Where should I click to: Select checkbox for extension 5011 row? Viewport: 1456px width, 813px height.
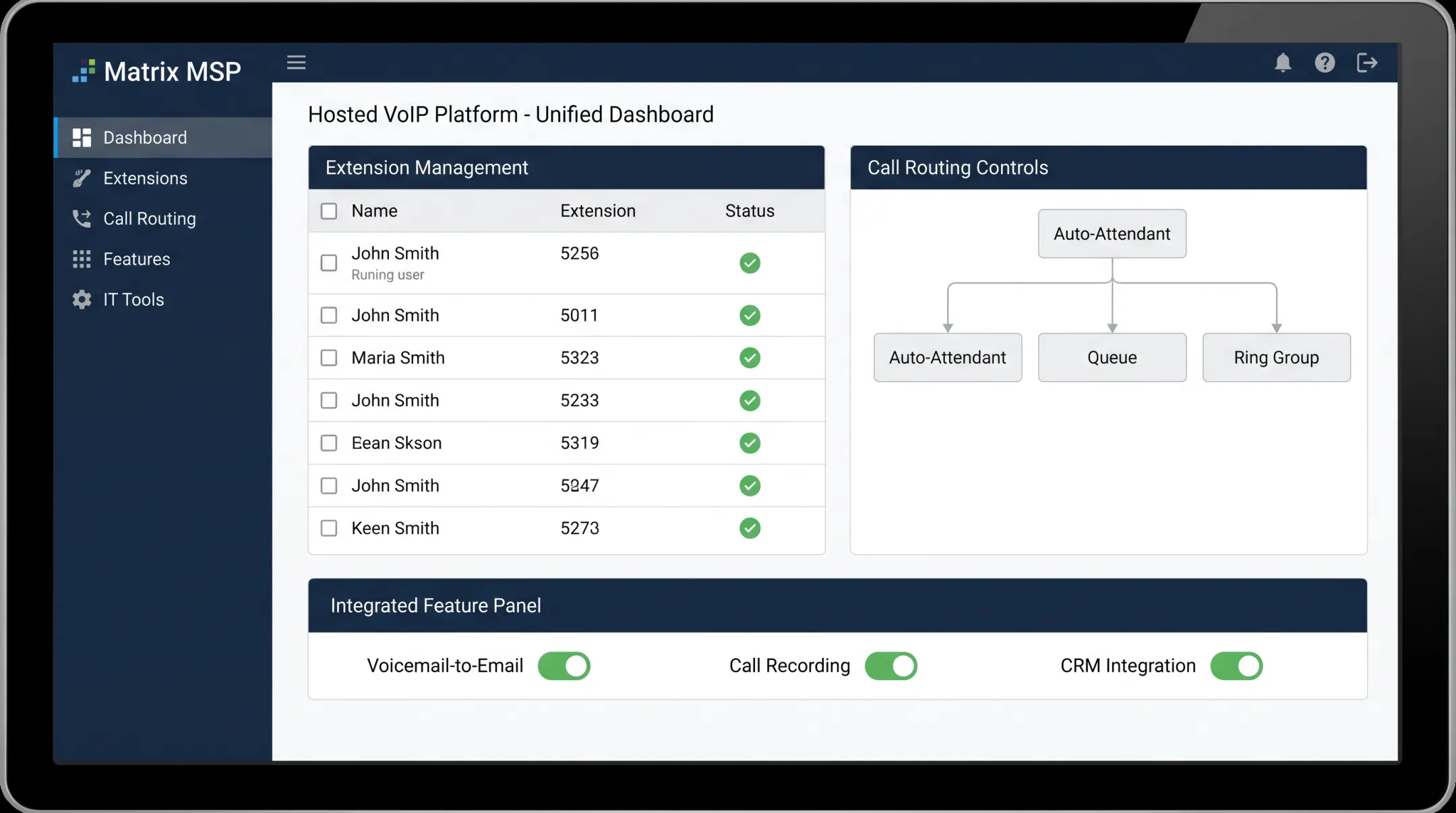tap(329, 315)
